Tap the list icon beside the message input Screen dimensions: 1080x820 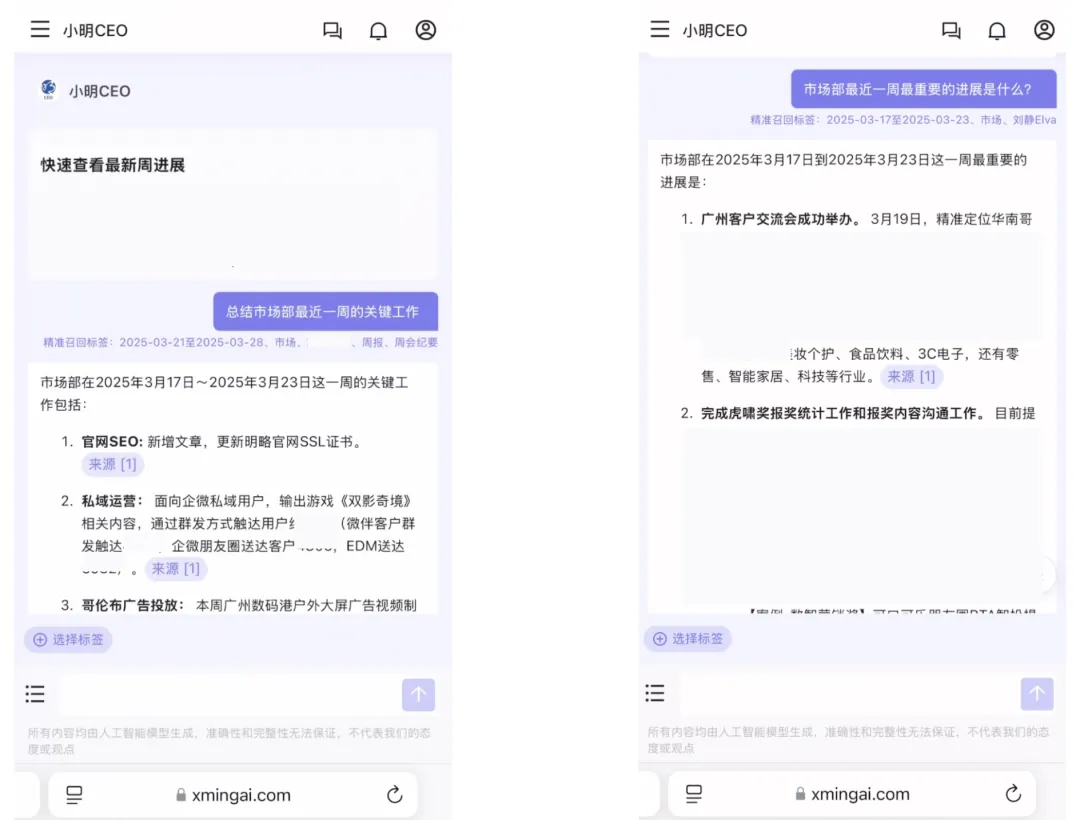[35, 693]
